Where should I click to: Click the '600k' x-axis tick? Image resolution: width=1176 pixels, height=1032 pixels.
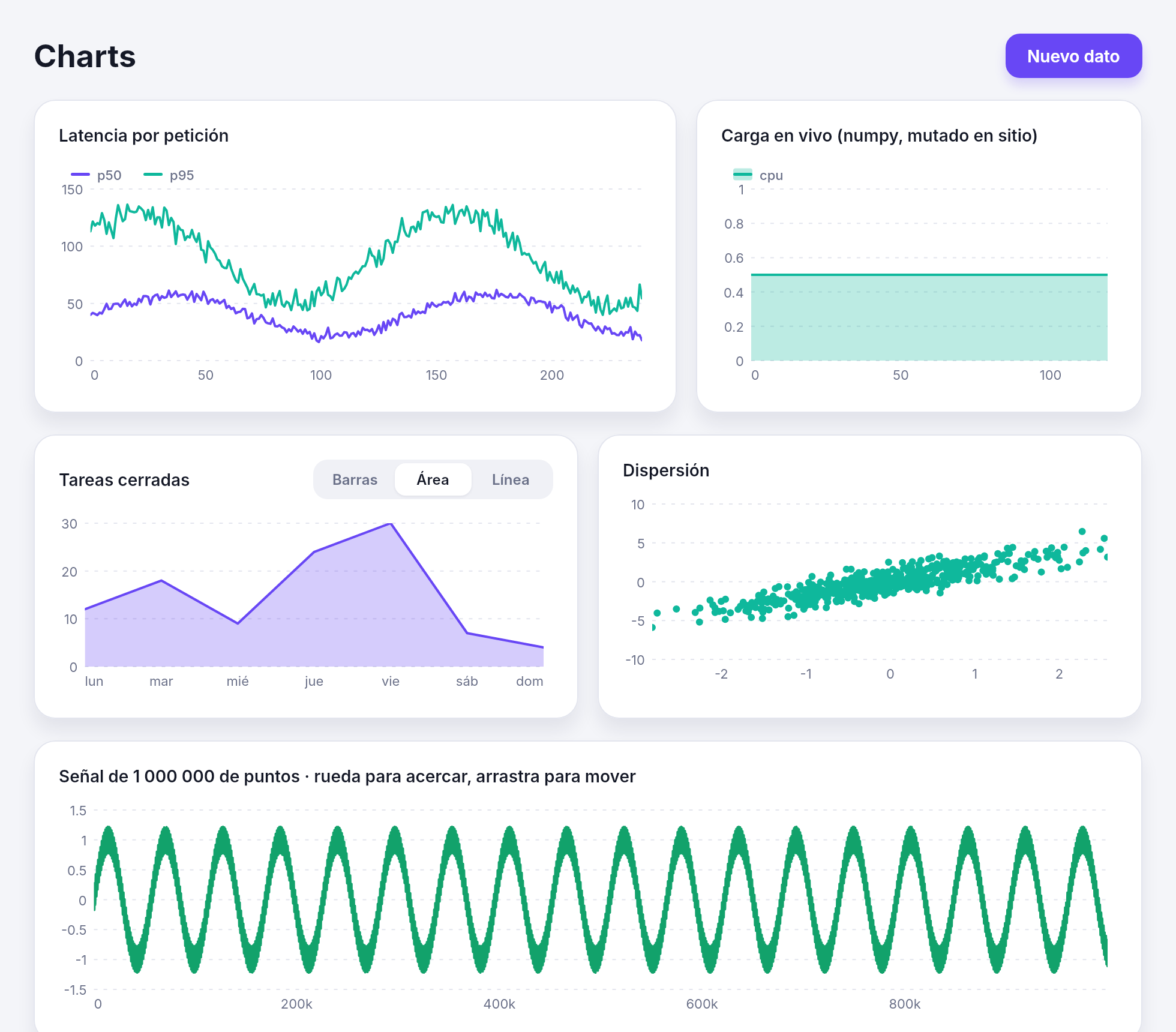(702, 1004)
